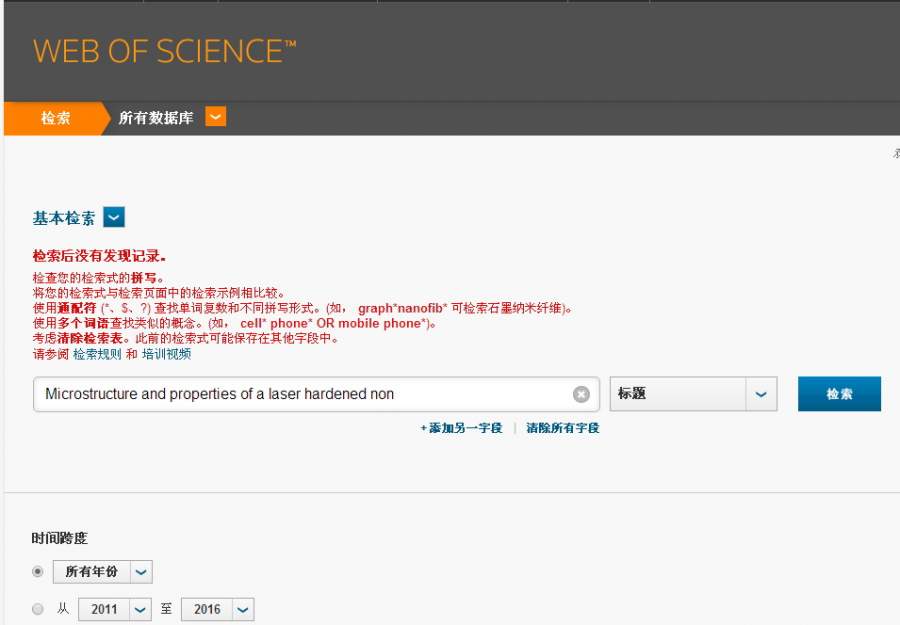
Task: Select the 所有年份 radio button
Action: click(x=38, y=572)
